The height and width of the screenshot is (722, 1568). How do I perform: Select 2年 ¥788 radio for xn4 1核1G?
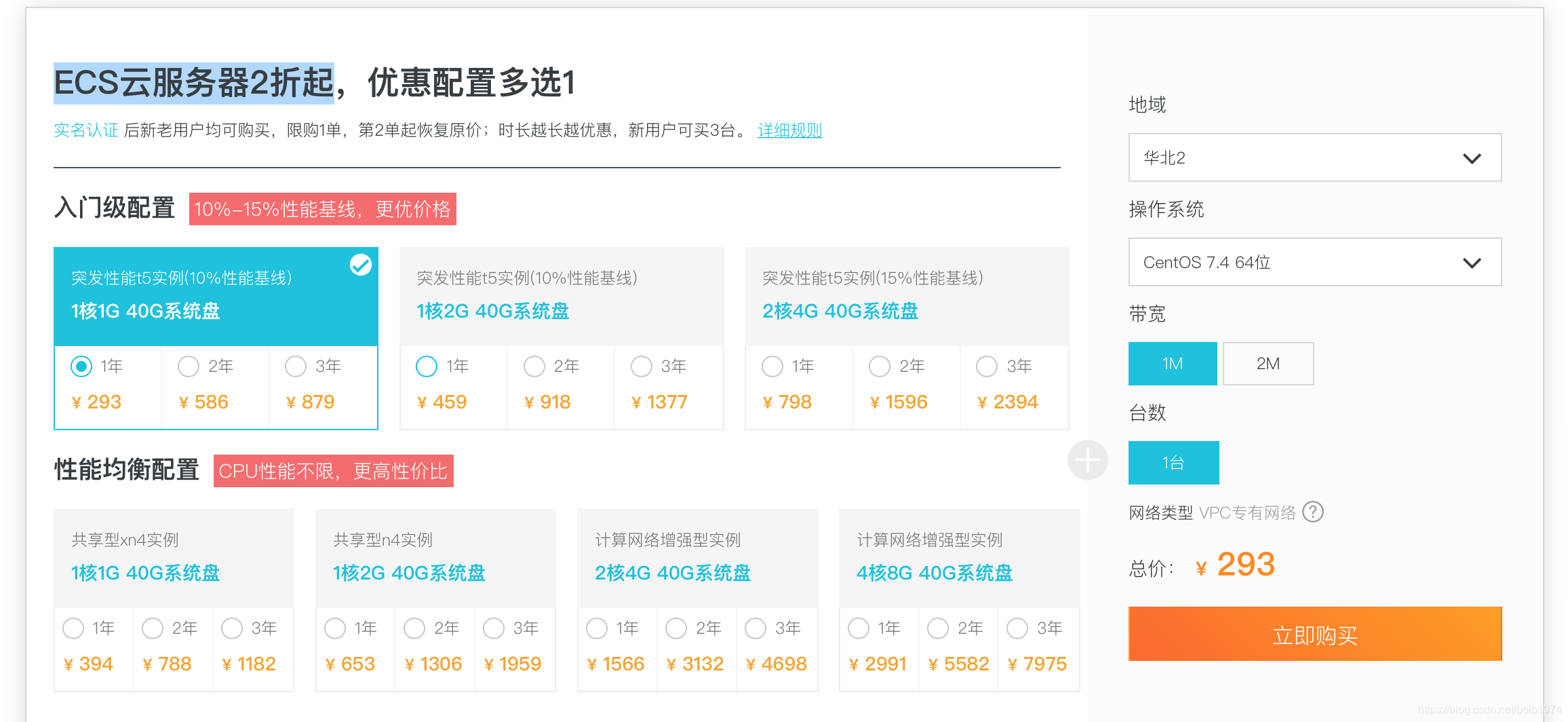[x=153, y=628]
